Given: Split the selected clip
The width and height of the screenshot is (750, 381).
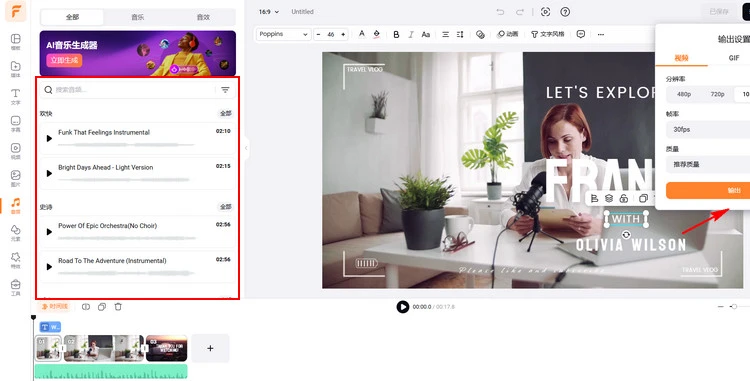Looking at the screenshot, I should (x=86, y=307).
